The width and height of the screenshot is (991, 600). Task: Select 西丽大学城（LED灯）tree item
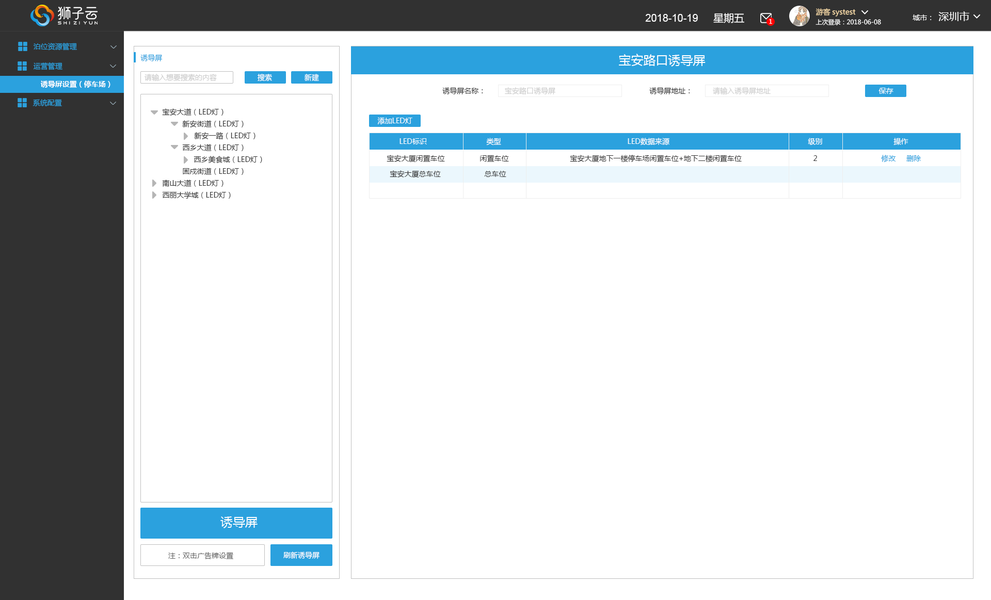[197, 195]
